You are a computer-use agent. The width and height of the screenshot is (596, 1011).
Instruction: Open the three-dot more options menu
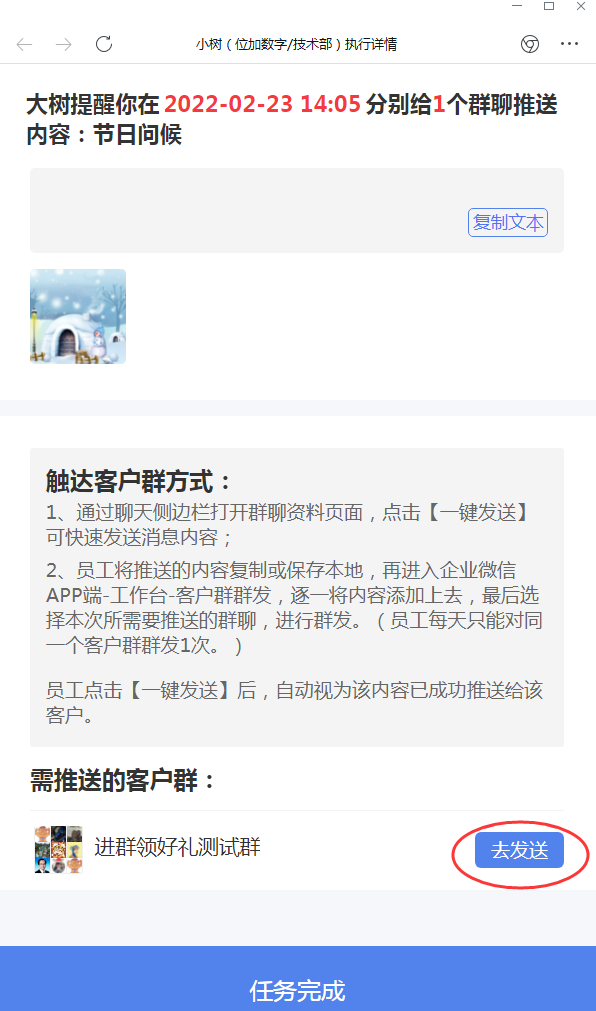pos(570,44)
